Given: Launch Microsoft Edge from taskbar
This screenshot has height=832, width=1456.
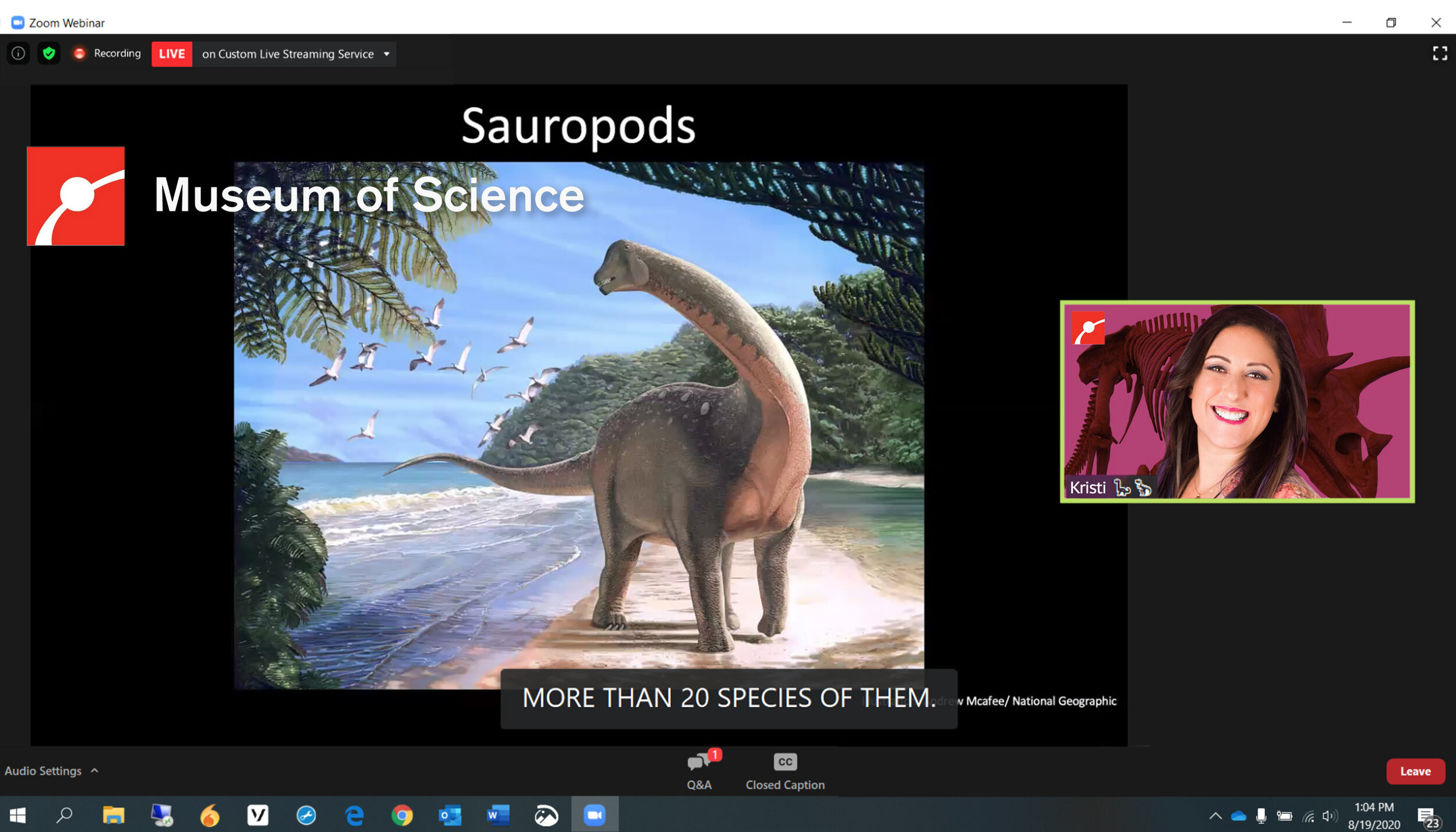Looking at the screenshot, I should [x=354, y=815].
